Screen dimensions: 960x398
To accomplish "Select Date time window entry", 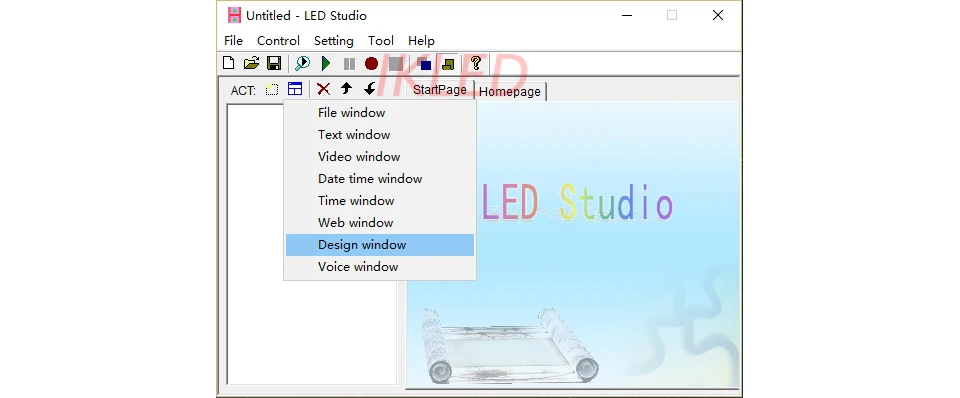I will pos(380,179).
